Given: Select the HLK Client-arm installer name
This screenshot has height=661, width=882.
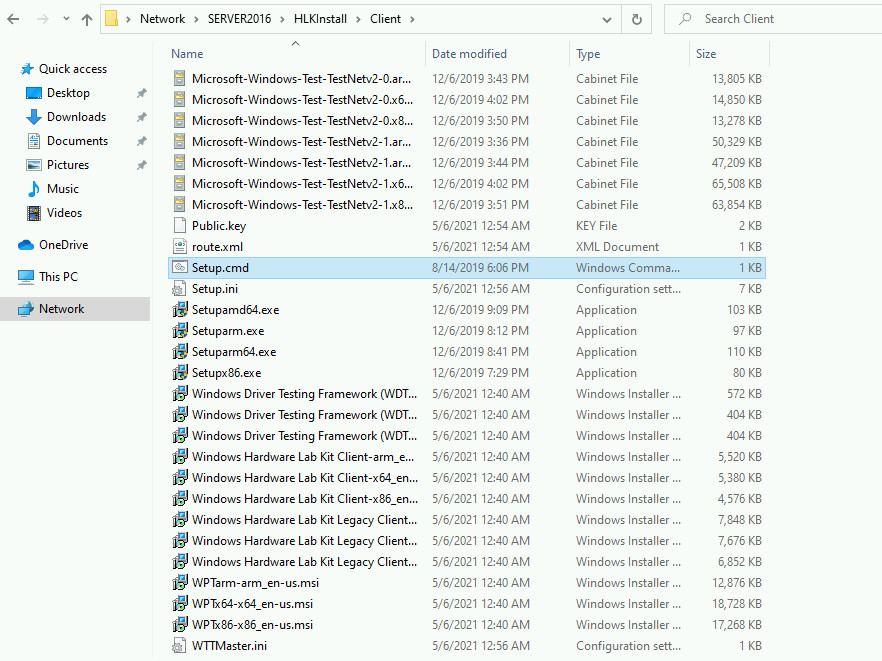Looking at the screenshot, I should click(303, 457).
